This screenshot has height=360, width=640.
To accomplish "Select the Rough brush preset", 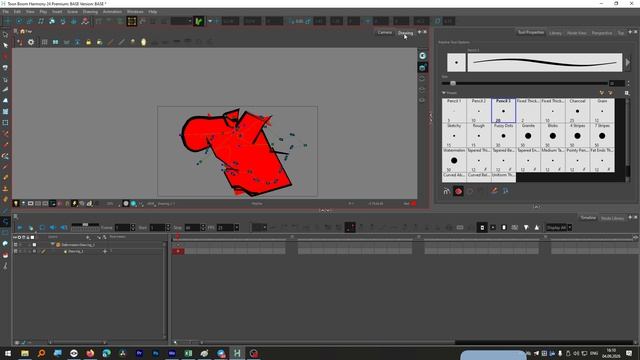I will (x=479, y=135).
